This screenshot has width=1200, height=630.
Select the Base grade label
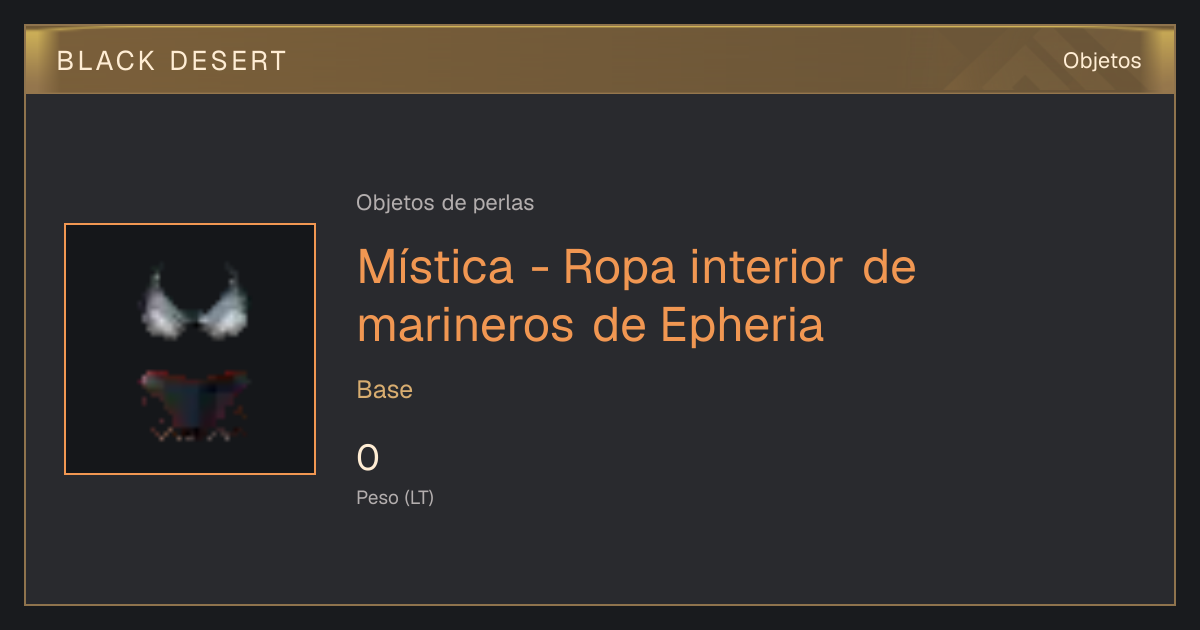[385, 390]
